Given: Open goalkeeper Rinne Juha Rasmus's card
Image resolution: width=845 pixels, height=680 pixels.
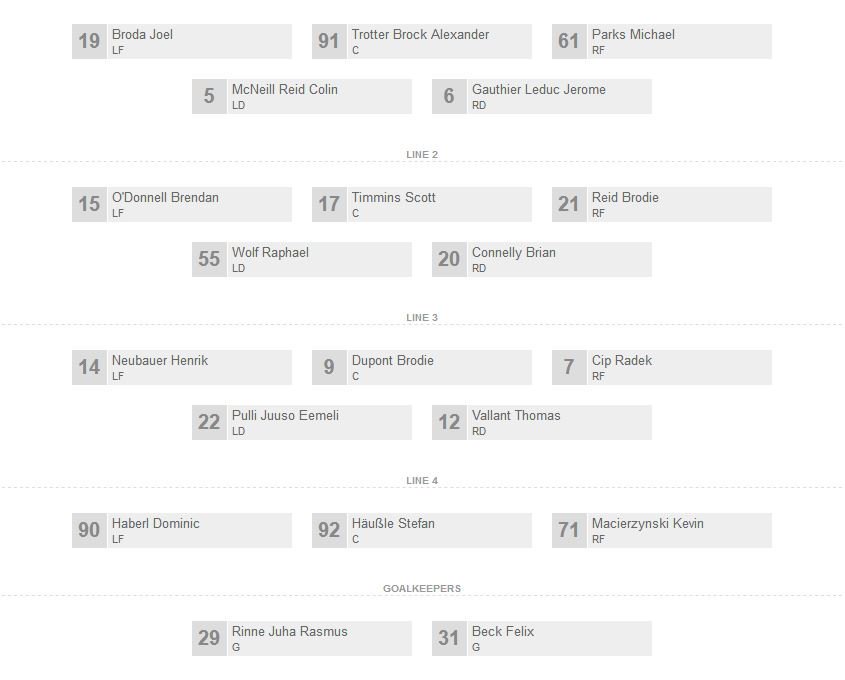Looking at the screenshot, I should [301, 639].
